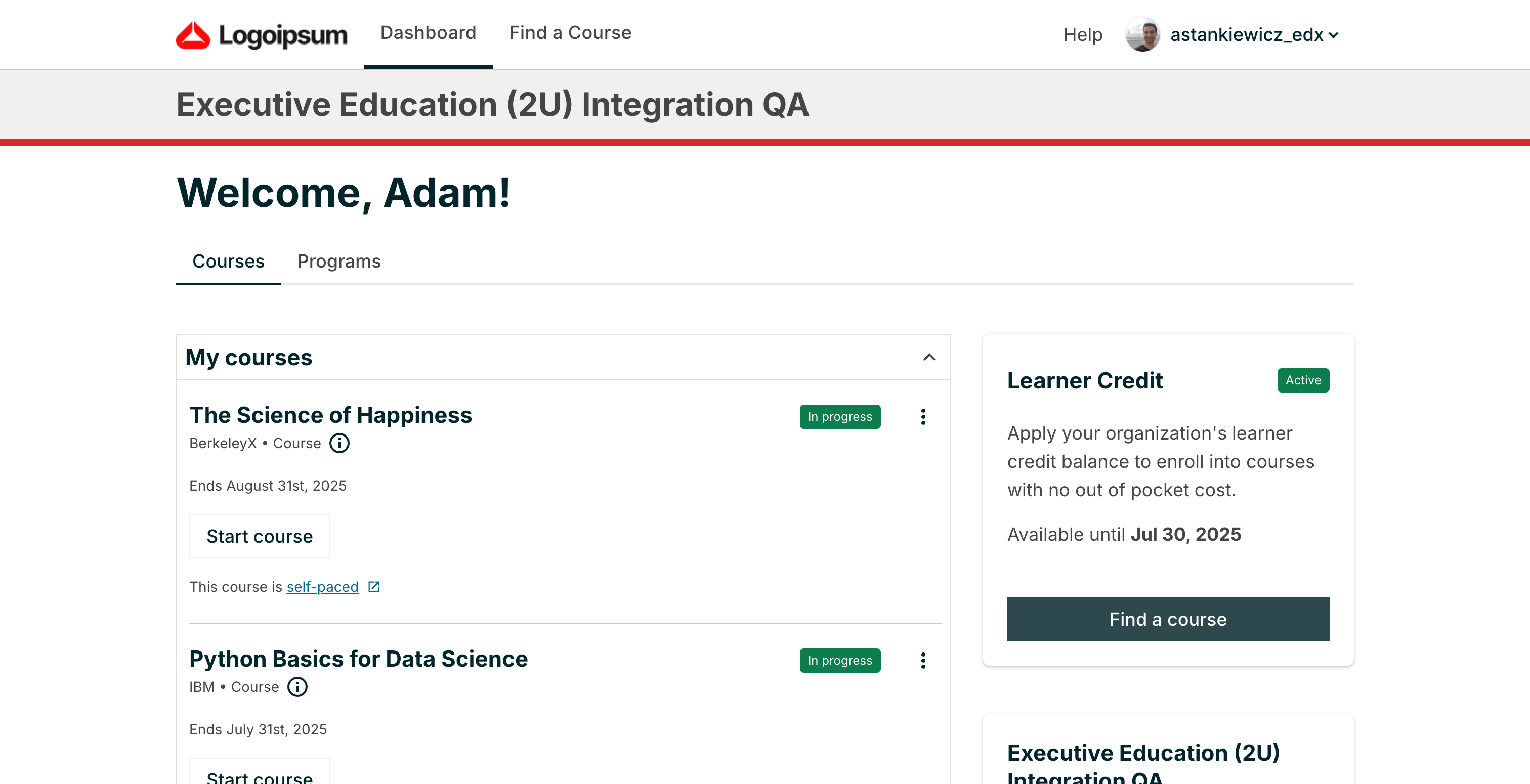Open Find a Course in top navigation
The image size is (1530, 784).
point(570,33)
